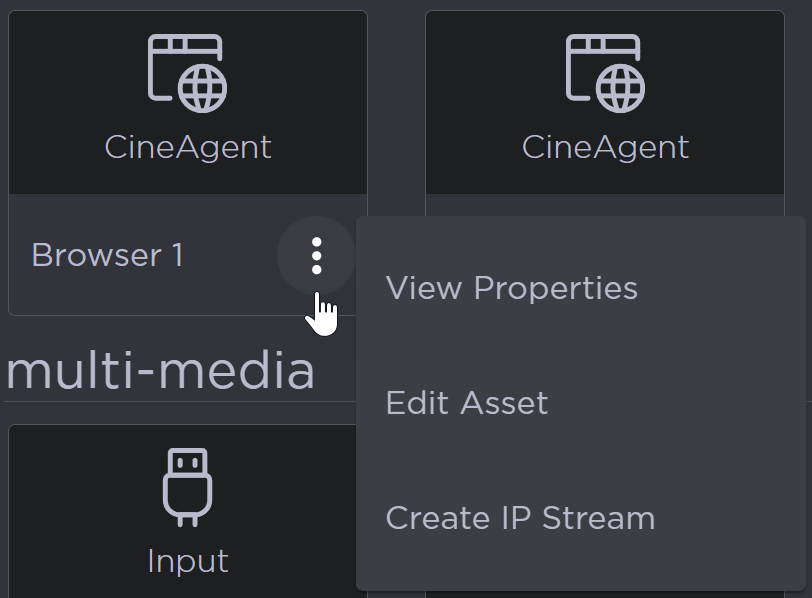Select Edit Asset in the context menu
Screen dimensions: 812x598
[467, 403]
